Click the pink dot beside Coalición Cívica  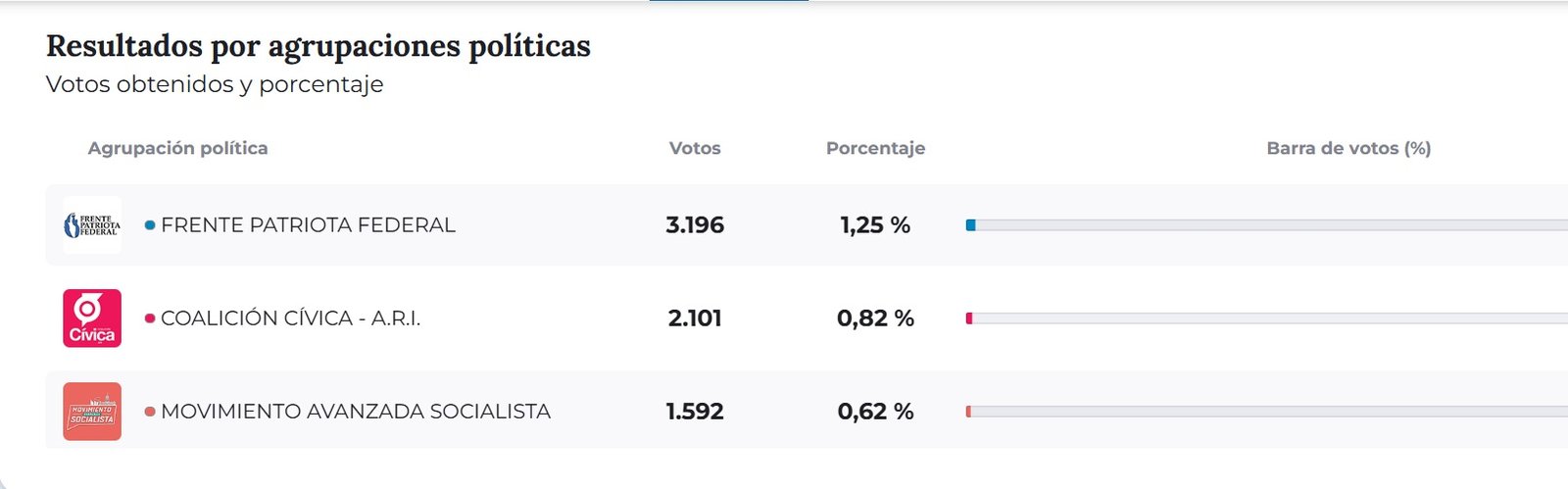(x=150, y=318)
